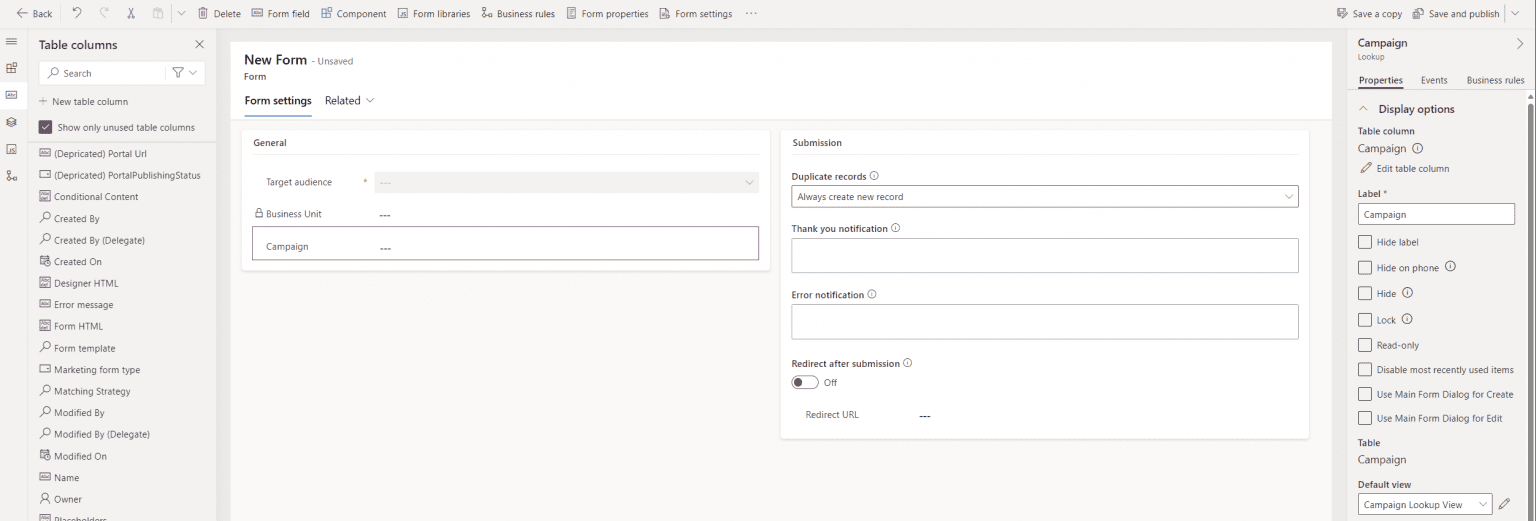This screenshot has height=521, width=1536.
Task: Click the Redirect after submission info icon
Action: (x=907, y=363)
